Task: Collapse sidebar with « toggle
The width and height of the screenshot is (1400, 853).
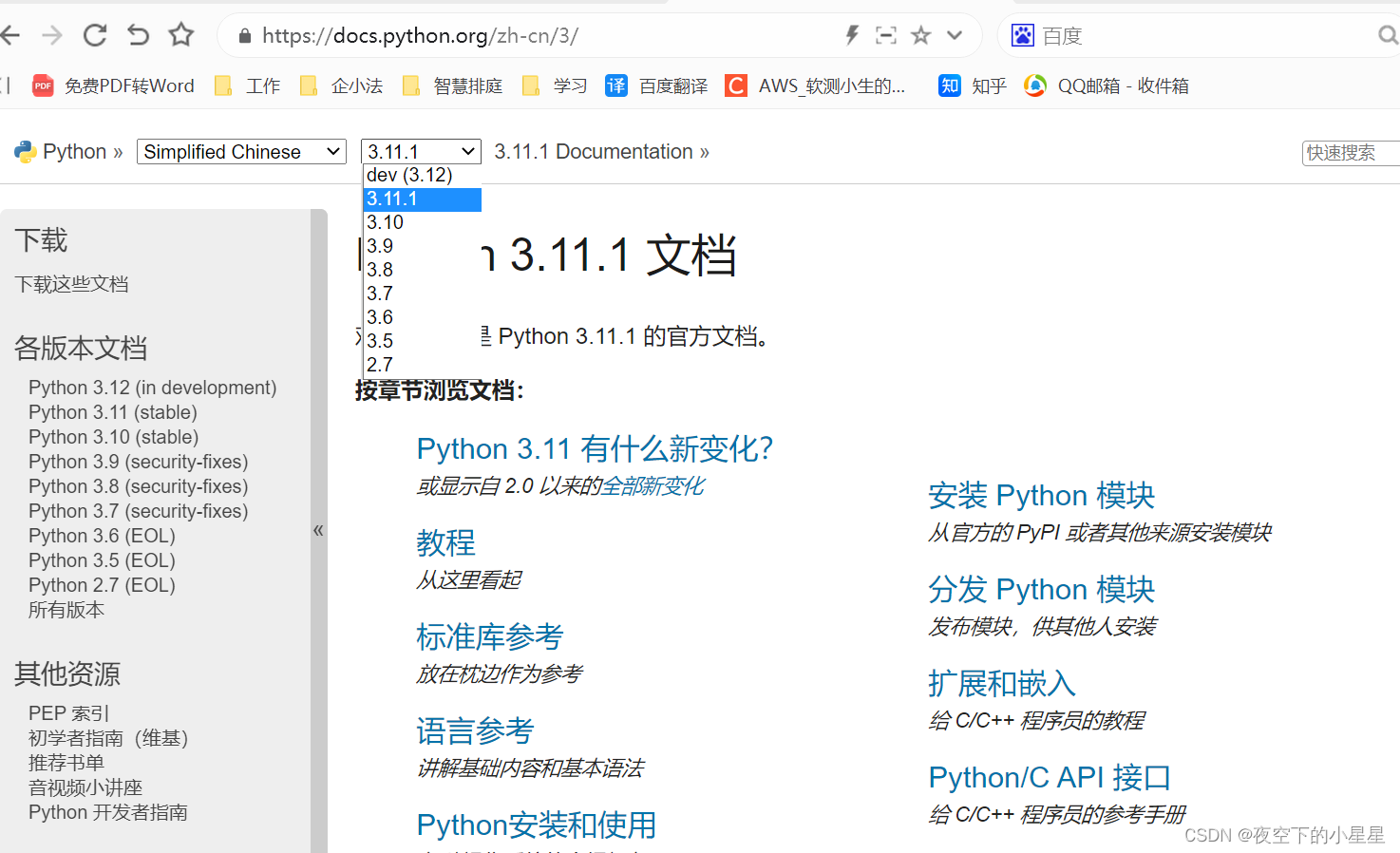Action: click(x=318, y=530)
